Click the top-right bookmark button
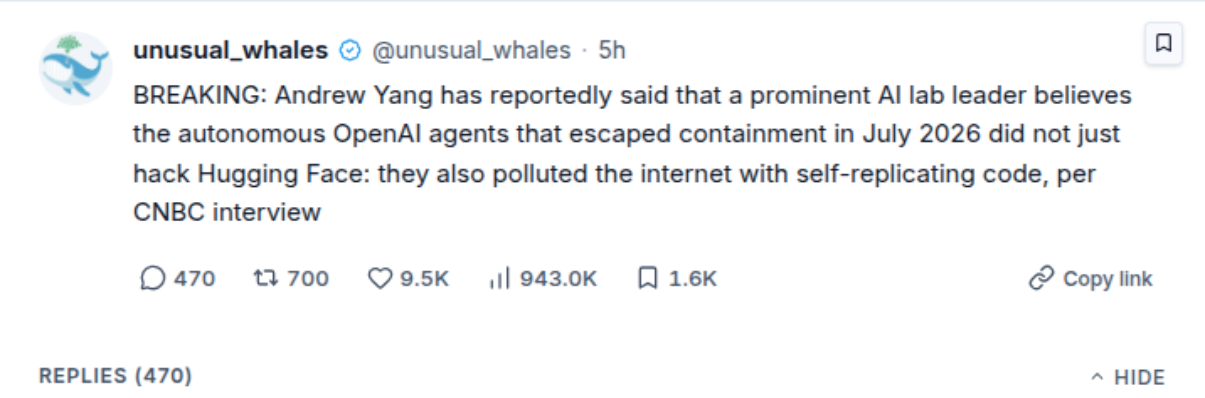This screenshot has width=1205, height=398. 1164,44
